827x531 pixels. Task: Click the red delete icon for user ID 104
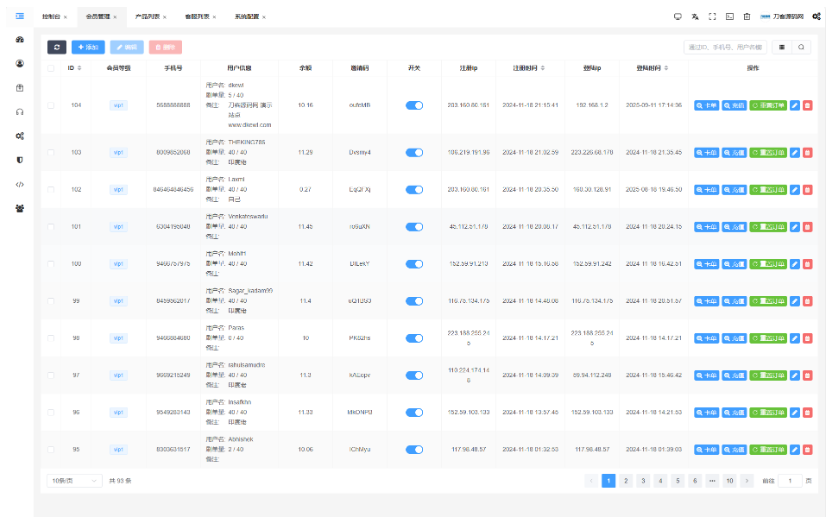[808, 105]
